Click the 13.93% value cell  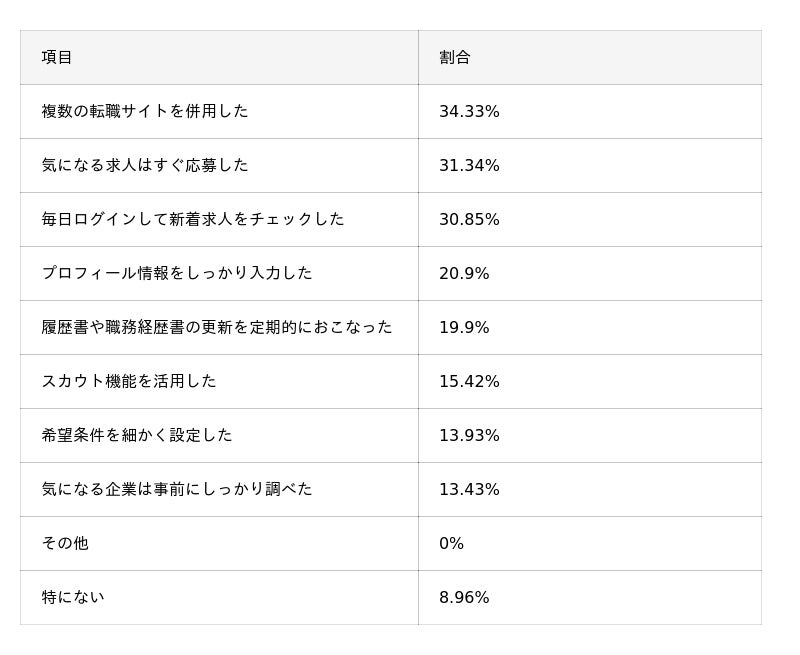click(x=469, y=436)
